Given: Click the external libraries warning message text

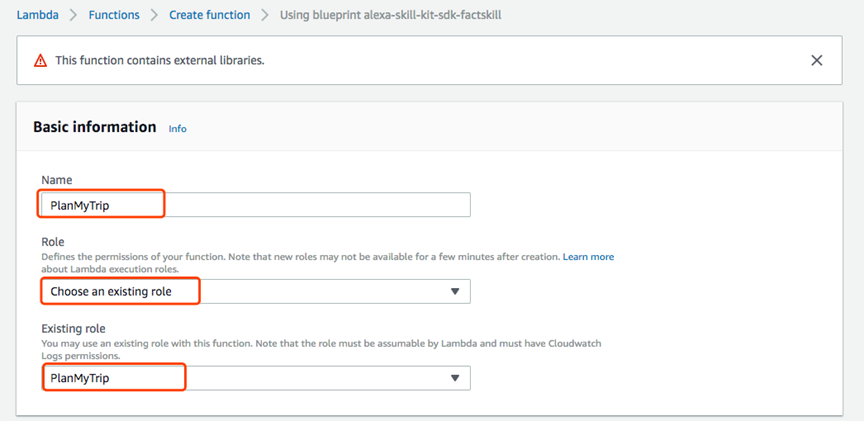Looking at the screenshot, I should (159, 61).
